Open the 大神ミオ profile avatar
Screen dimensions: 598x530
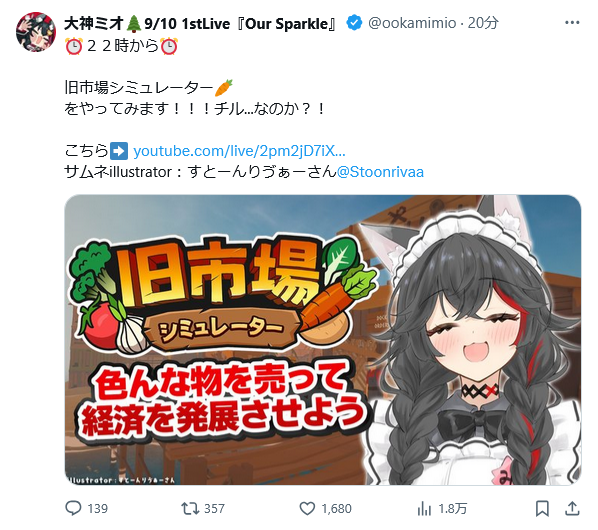(x=36, y=32)
